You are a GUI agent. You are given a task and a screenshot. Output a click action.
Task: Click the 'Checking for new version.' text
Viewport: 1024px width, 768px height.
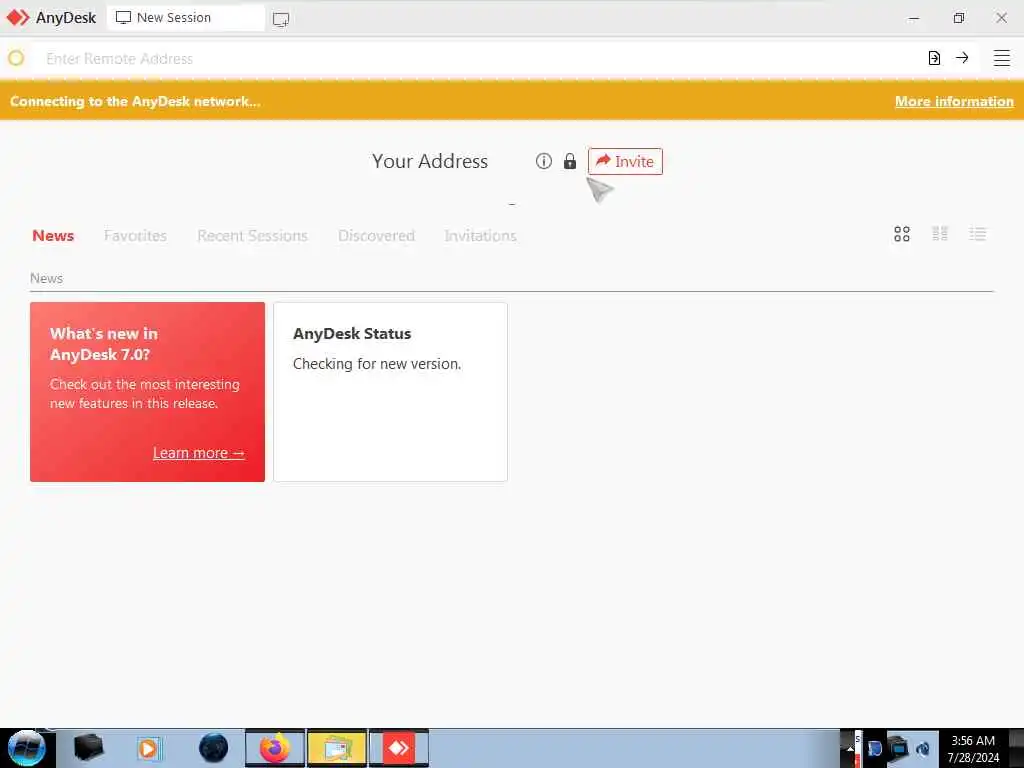377,364
